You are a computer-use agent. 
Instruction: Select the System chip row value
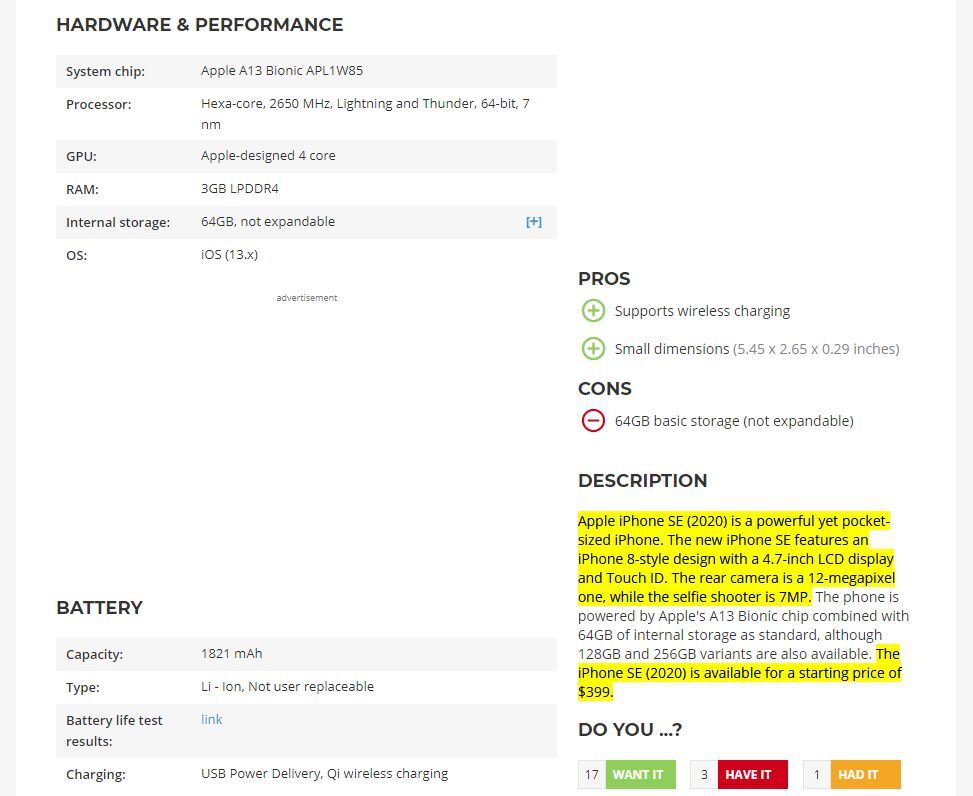pos(282,71)
